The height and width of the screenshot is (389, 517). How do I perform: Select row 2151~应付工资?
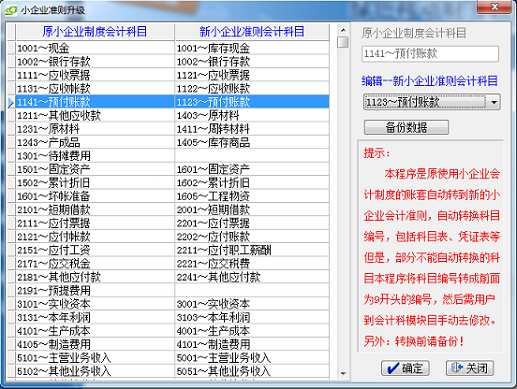click(x=95, y=250)
